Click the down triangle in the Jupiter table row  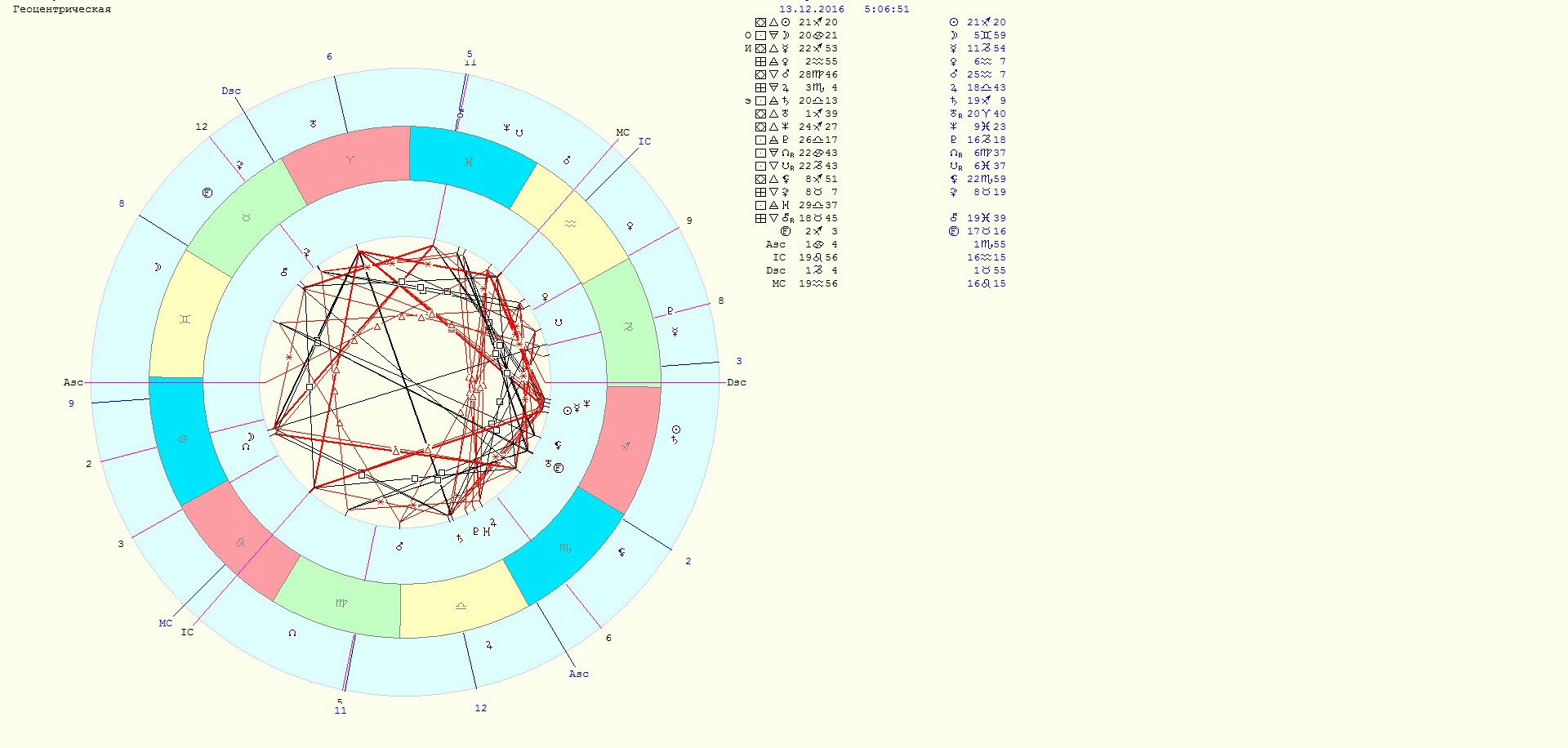[x=773, y=88]
